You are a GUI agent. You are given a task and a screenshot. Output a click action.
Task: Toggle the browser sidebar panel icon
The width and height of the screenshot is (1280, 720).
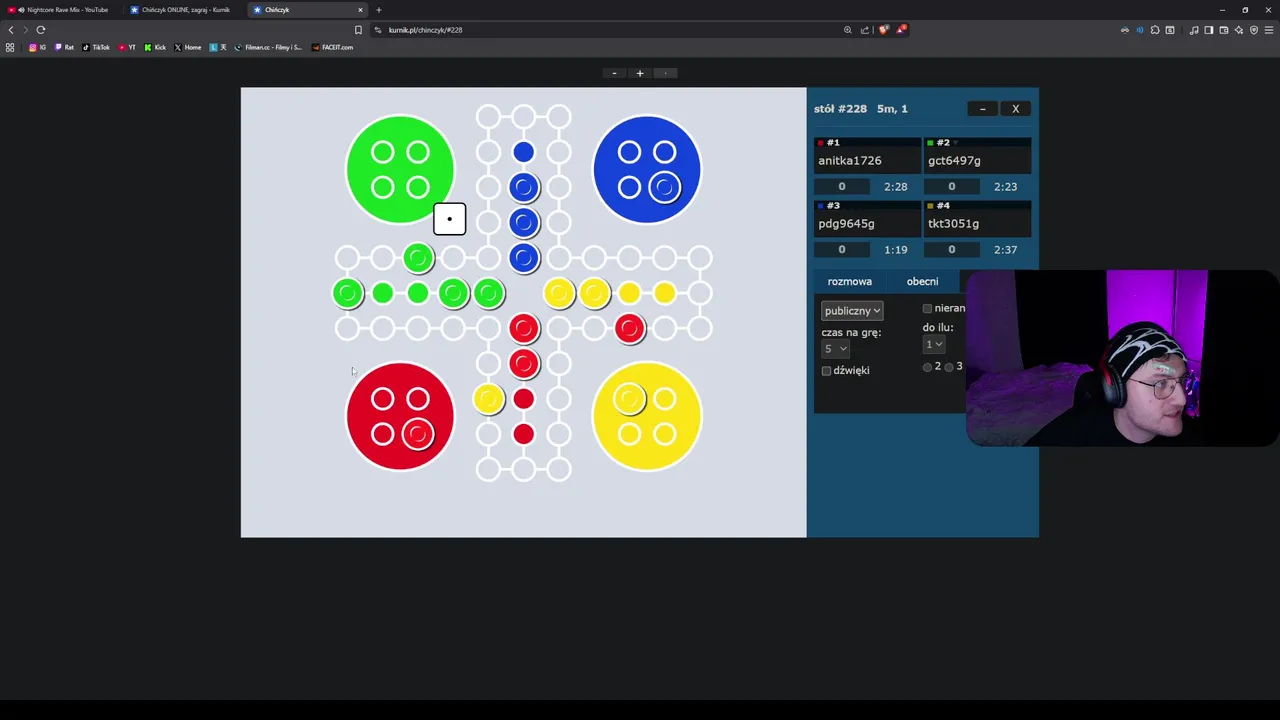(x=1208, y=30)
